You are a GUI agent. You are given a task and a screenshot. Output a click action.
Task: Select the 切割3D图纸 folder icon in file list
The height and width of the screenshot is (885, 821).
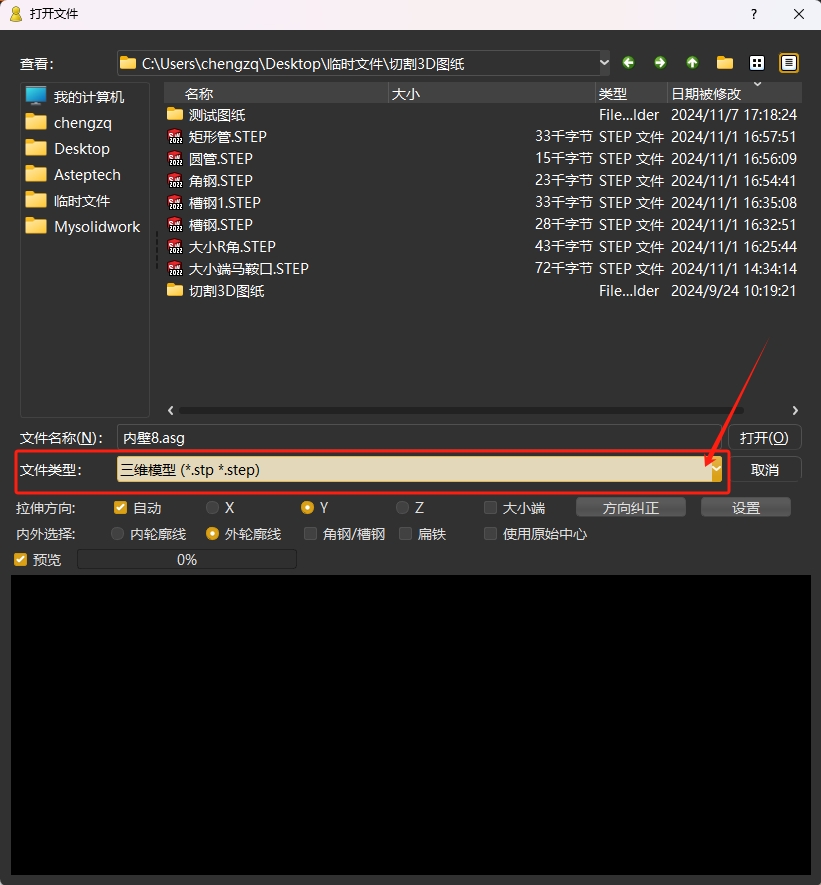pos(175,290)
